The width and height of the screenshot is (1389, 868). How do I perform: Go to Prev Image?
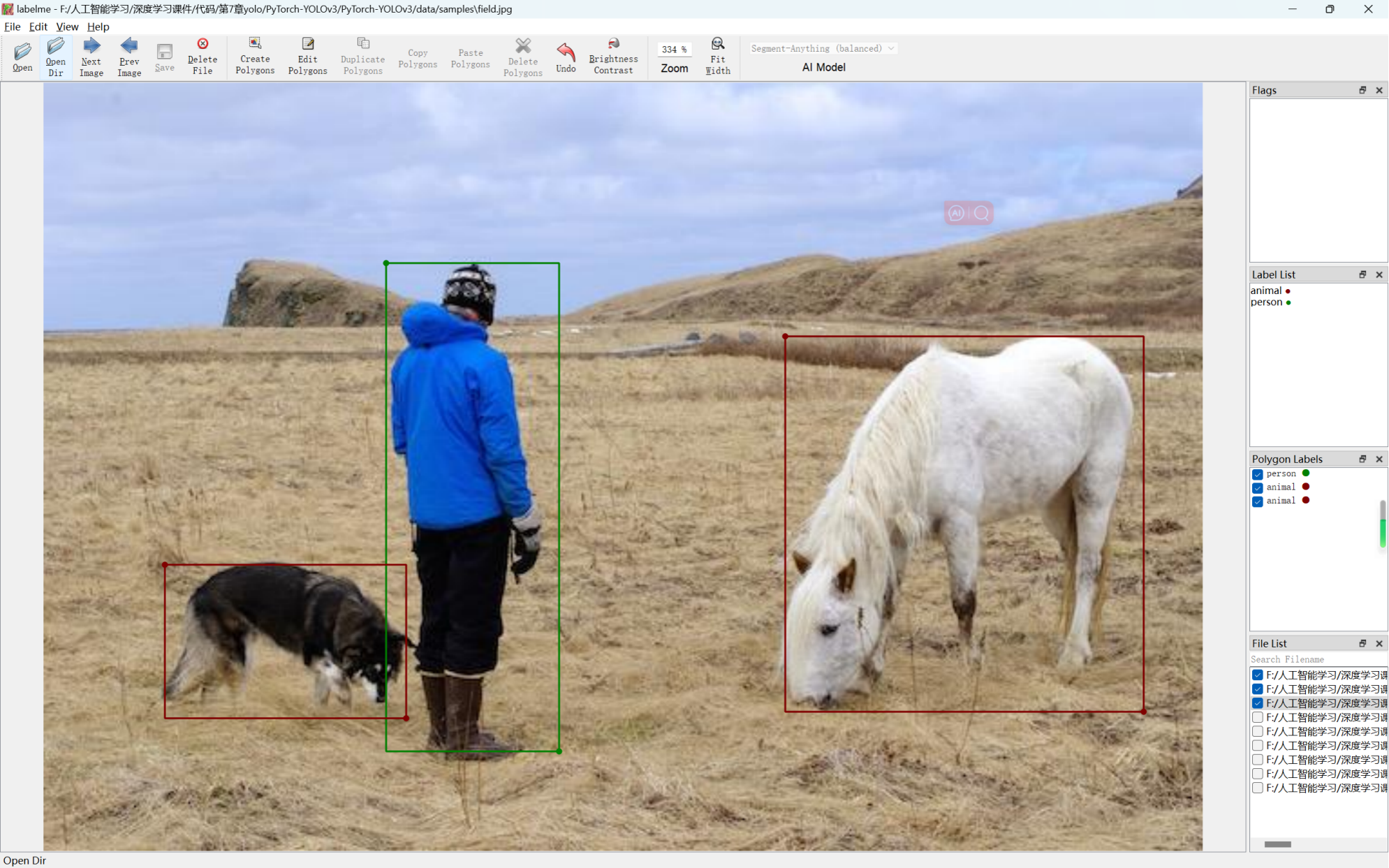tap(129, 57)
